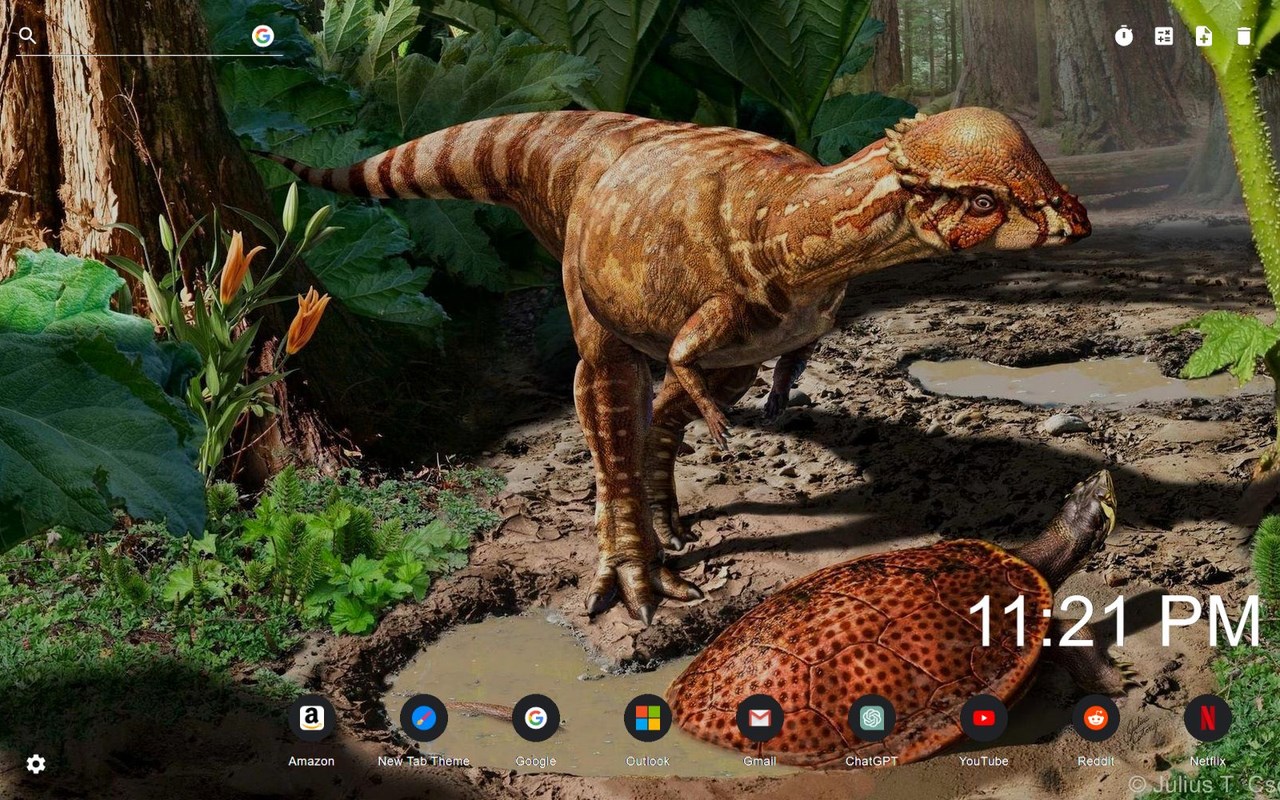Create a new note with the add-file icon
1280x800 pixels.
1204,36
